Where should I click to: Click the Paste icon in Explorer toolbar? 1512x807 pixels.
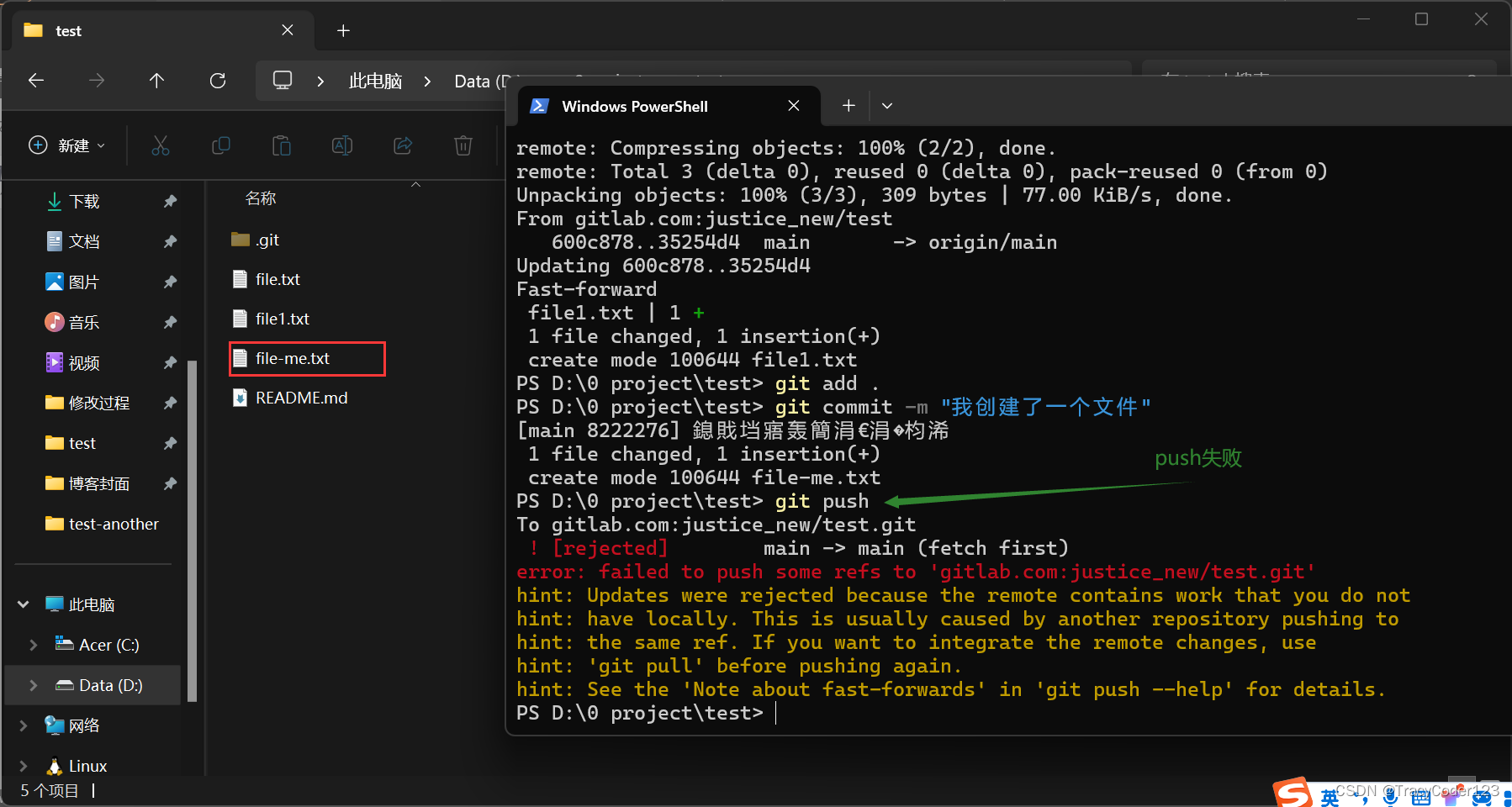[x=282, y=145]
